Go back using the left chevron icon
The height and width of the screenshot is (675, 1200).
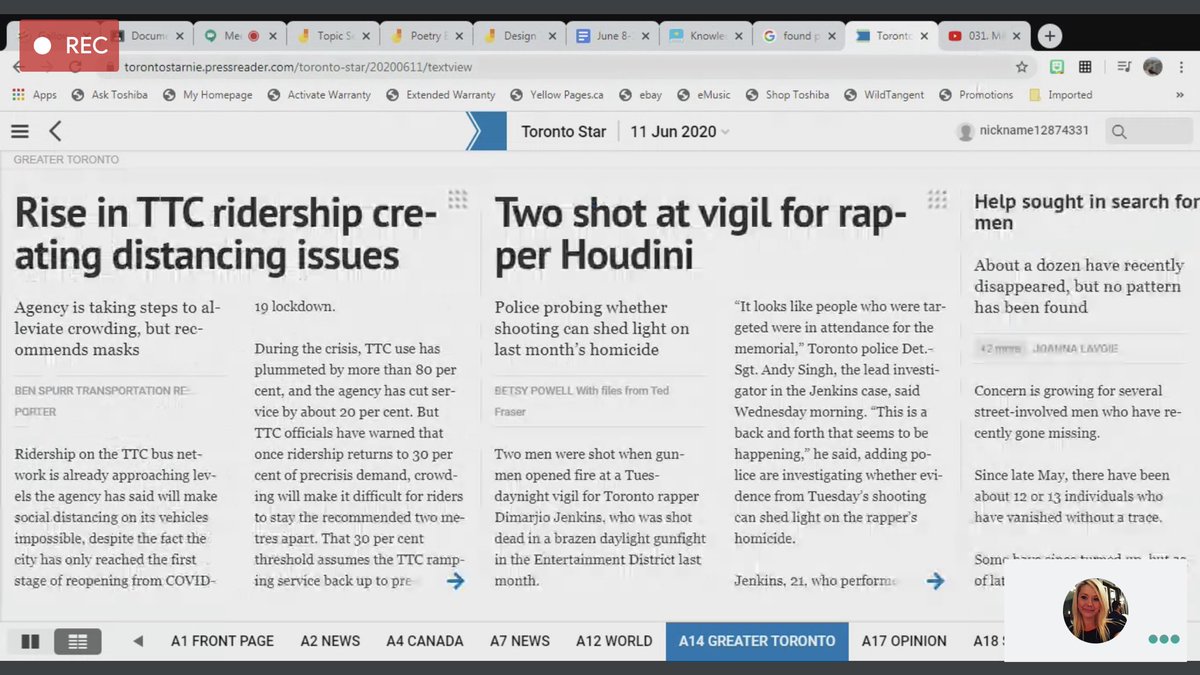click(x=55, y=131)
